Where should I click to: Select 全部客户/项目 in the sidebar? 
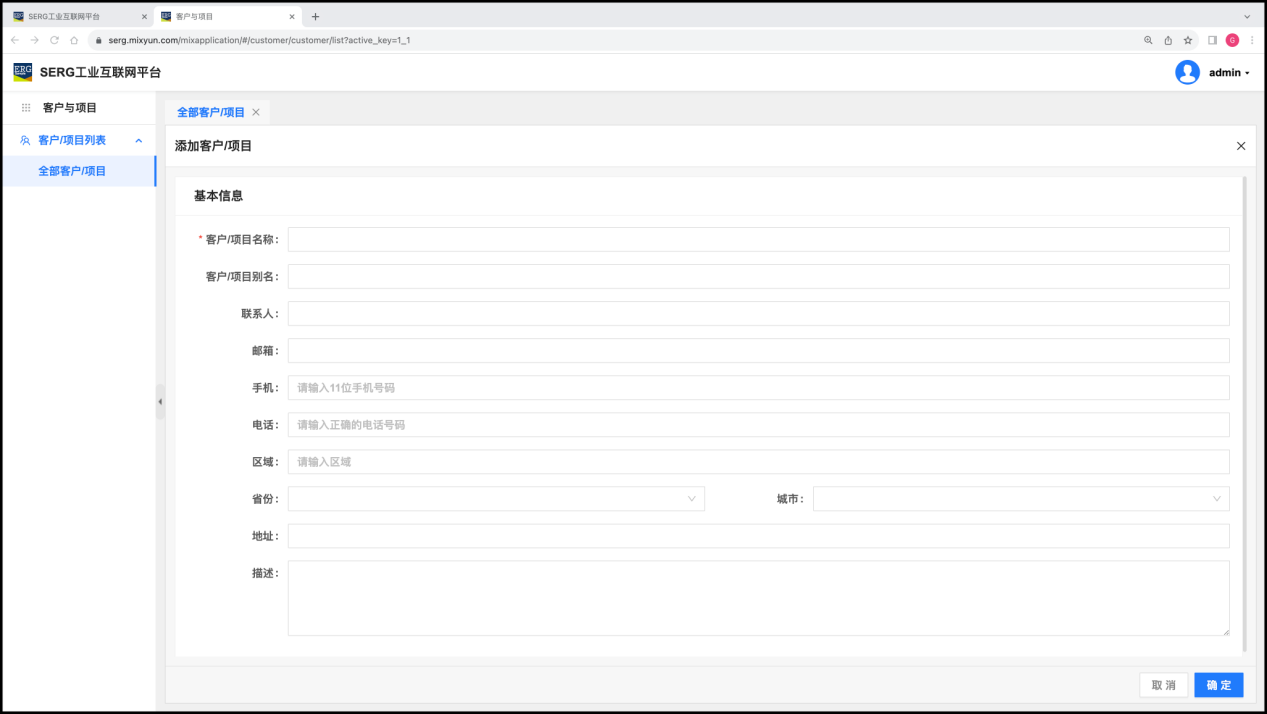click(x=72, y=171)
